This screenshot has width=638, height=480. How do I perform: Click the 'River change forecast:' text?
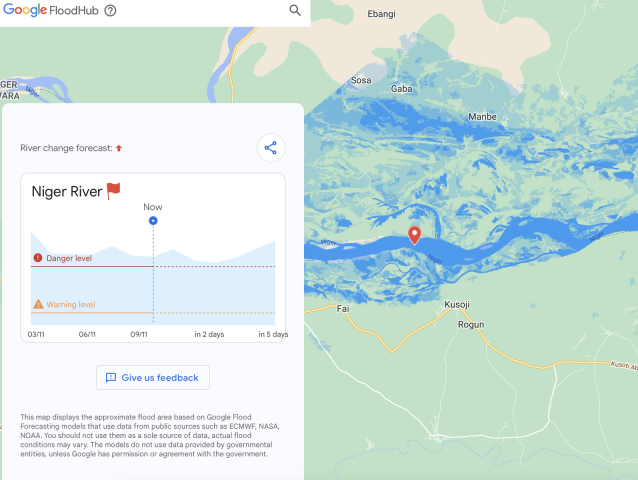pos(66,148)
